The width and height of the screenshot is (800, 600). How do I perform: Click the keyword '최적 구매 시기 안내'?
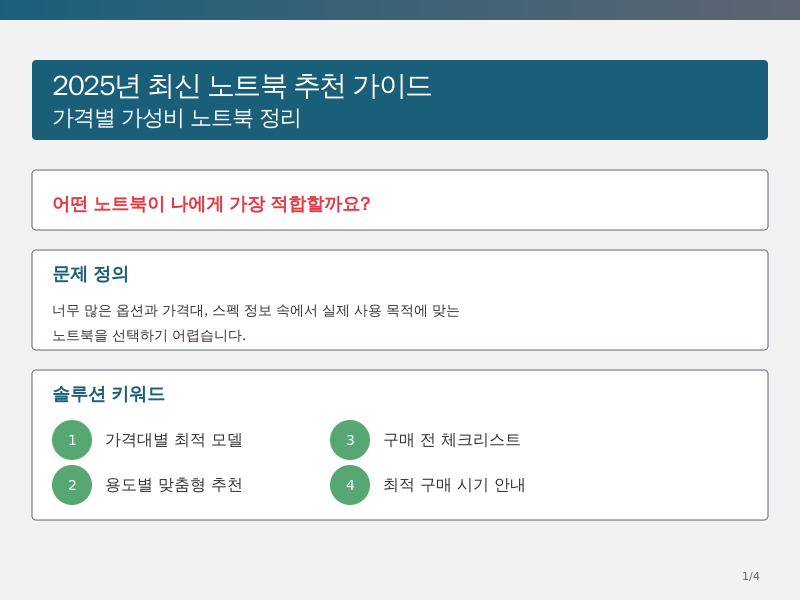coord(454,485)
